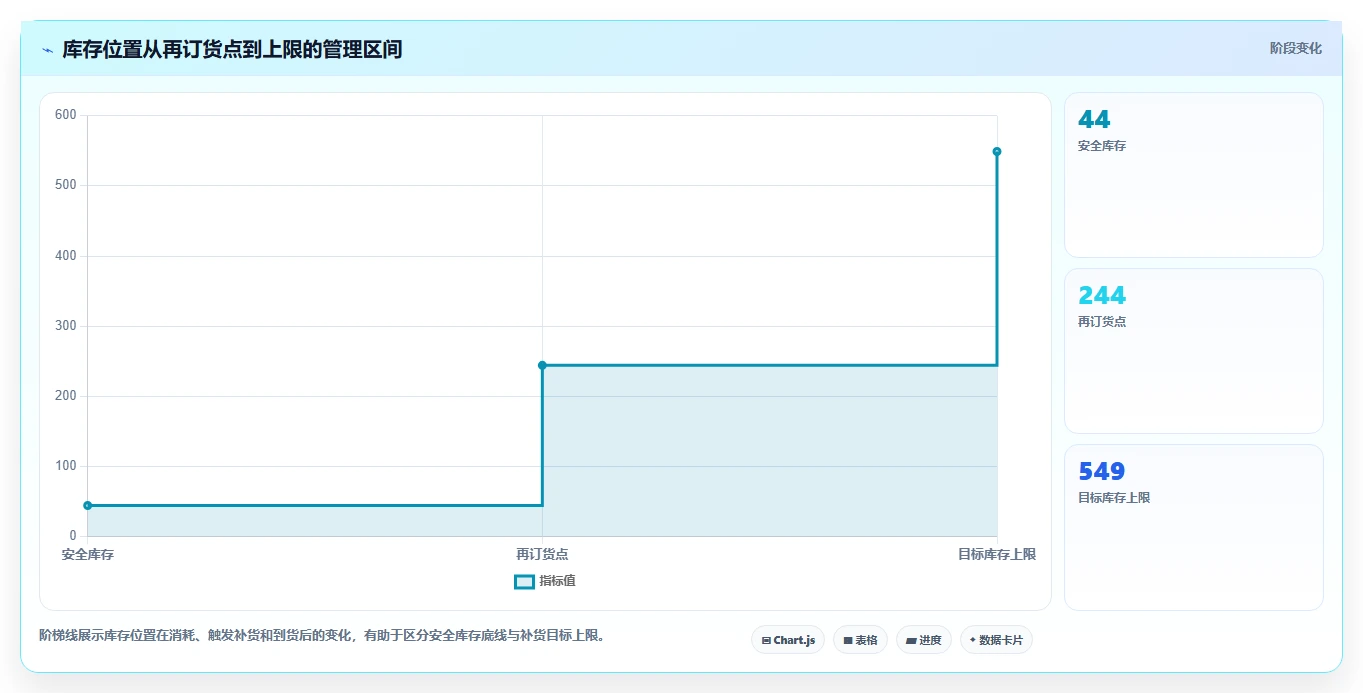Click the description text starting 阶梯线展示库存位置
1363x693 pixels.
click(323, 635)
